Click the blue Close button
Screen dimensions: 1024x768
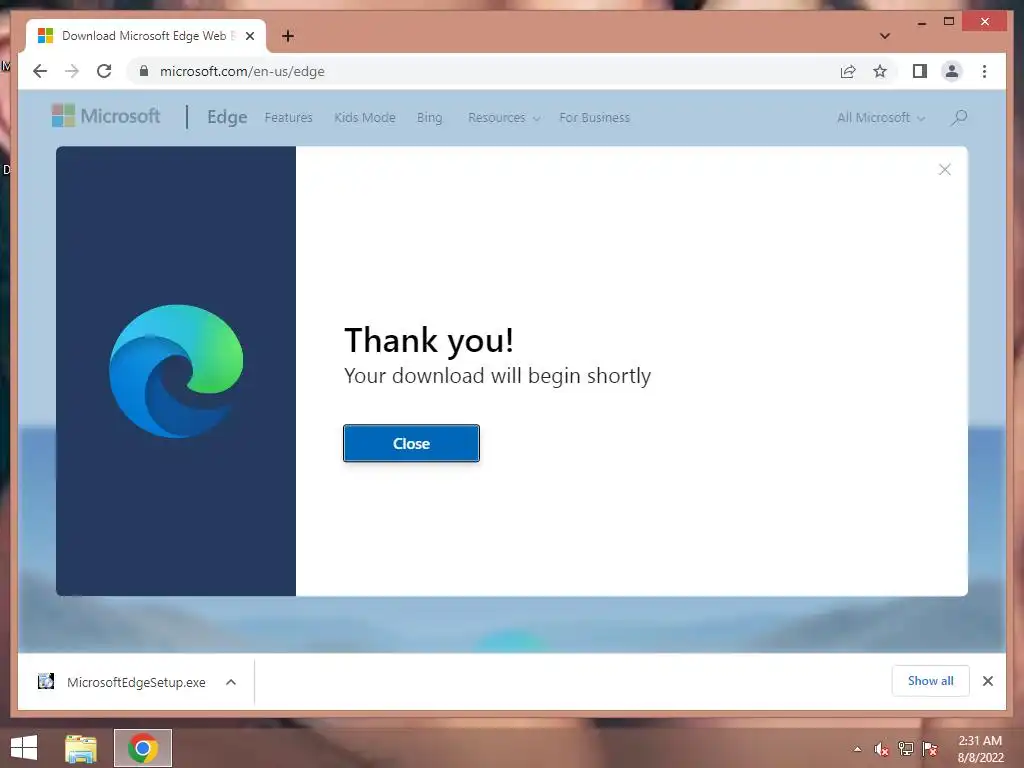(411, 443)
